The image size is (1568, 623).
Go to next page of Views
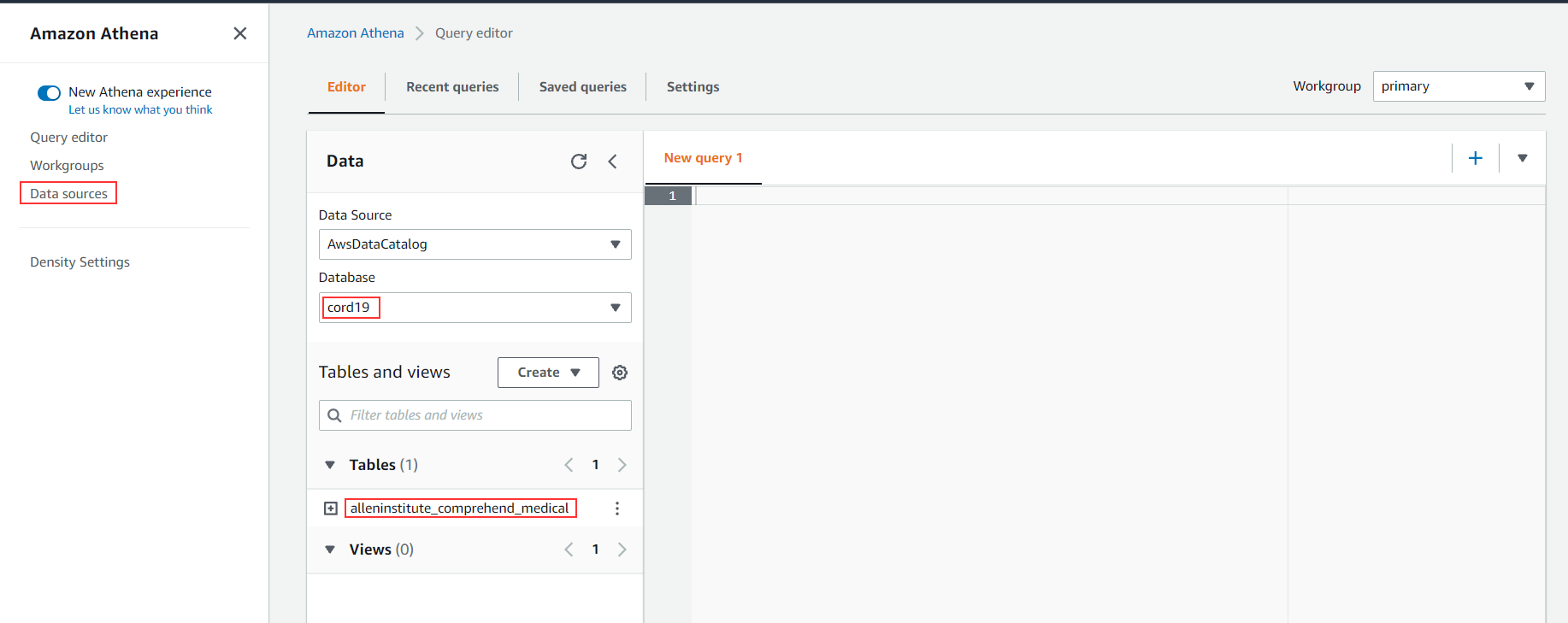tap(622, 550)
